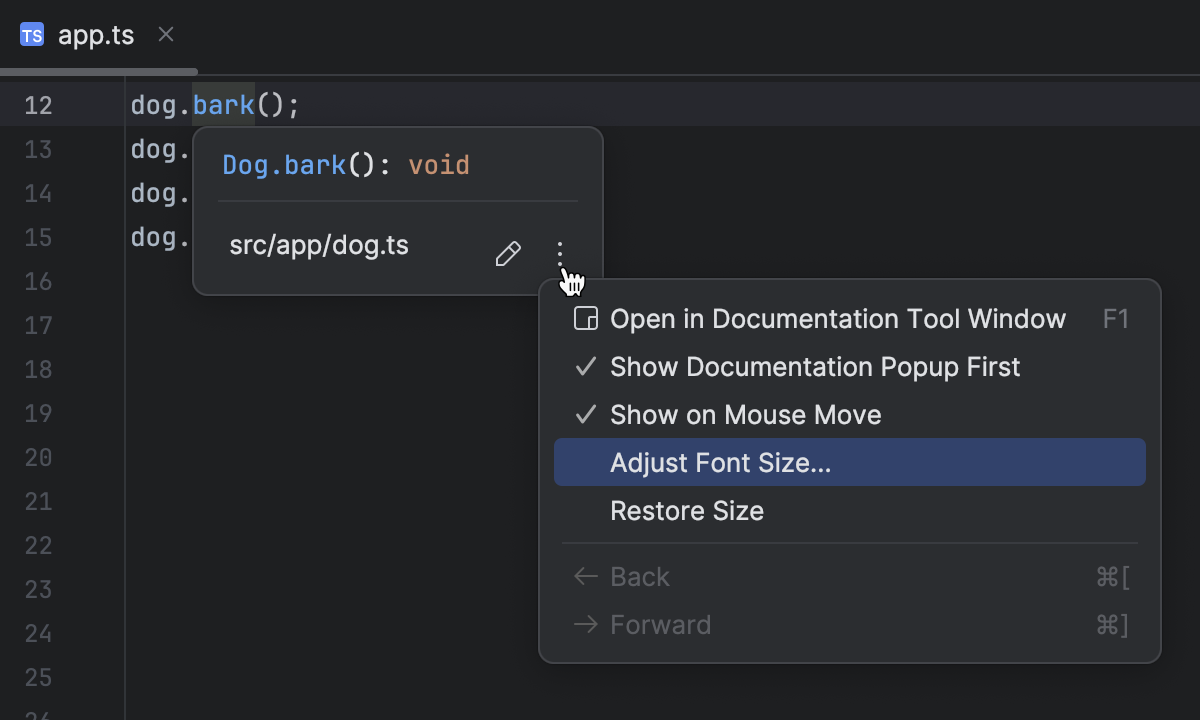The height and width of the screenshot is (720, 1200).
Task: Click the checkmark beside Show Documentation Popup First
Action: [x=584, y=366]
